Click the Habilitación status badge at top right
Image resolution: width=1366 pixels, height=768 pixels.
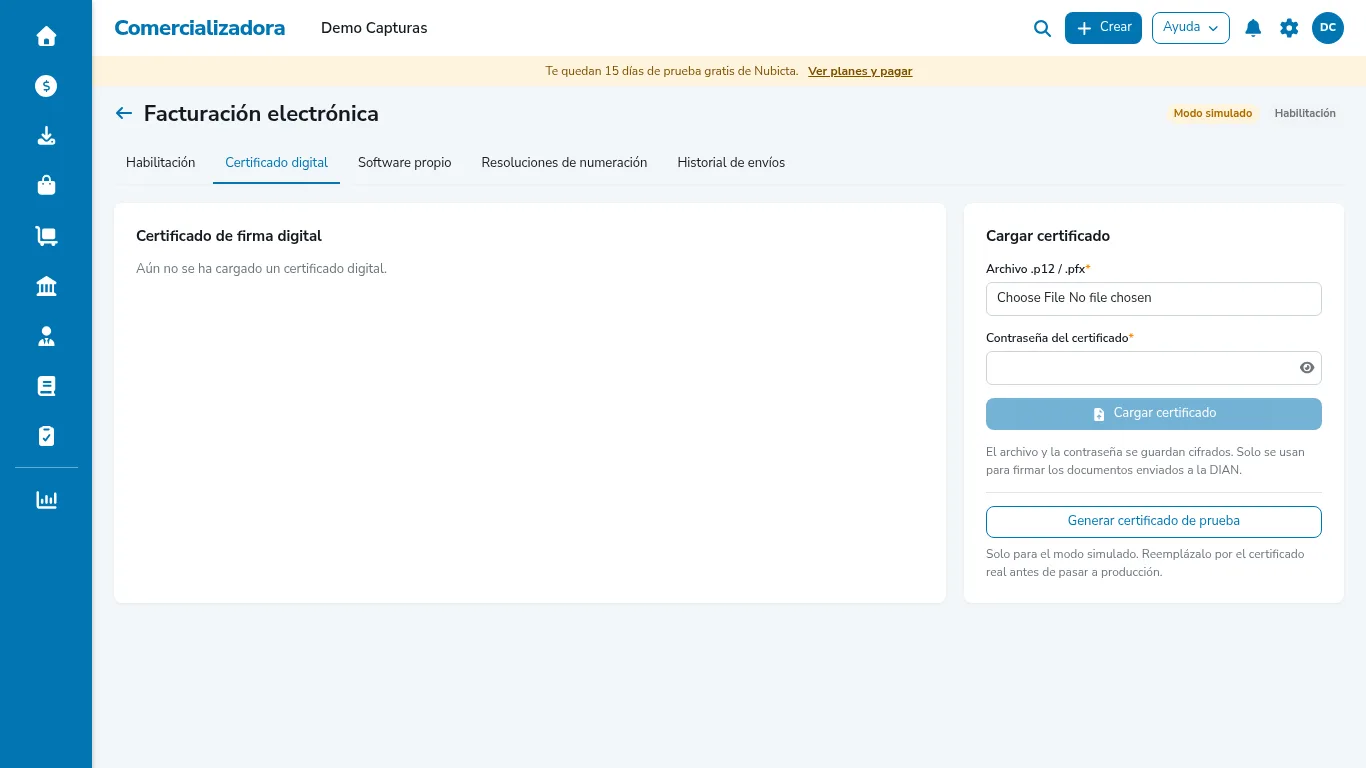point(1305,114)
